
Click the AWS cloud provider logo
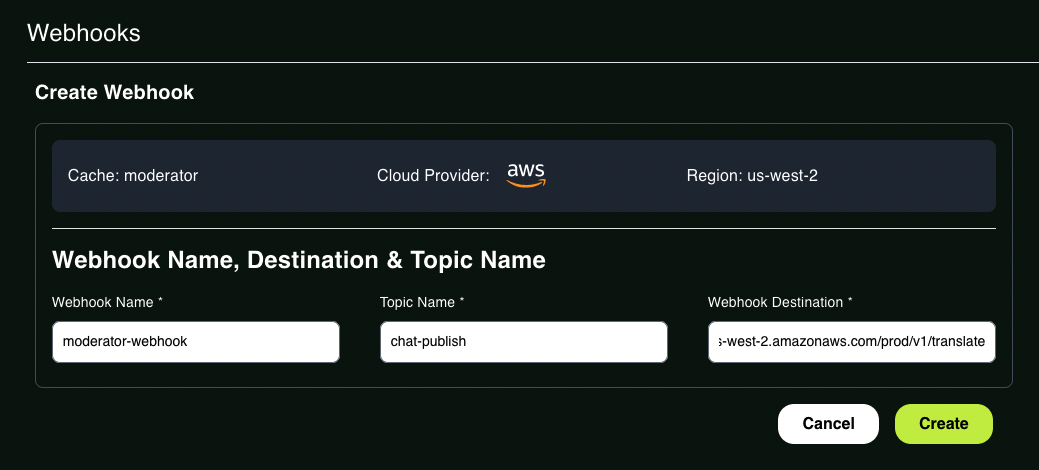pos(526,175)
